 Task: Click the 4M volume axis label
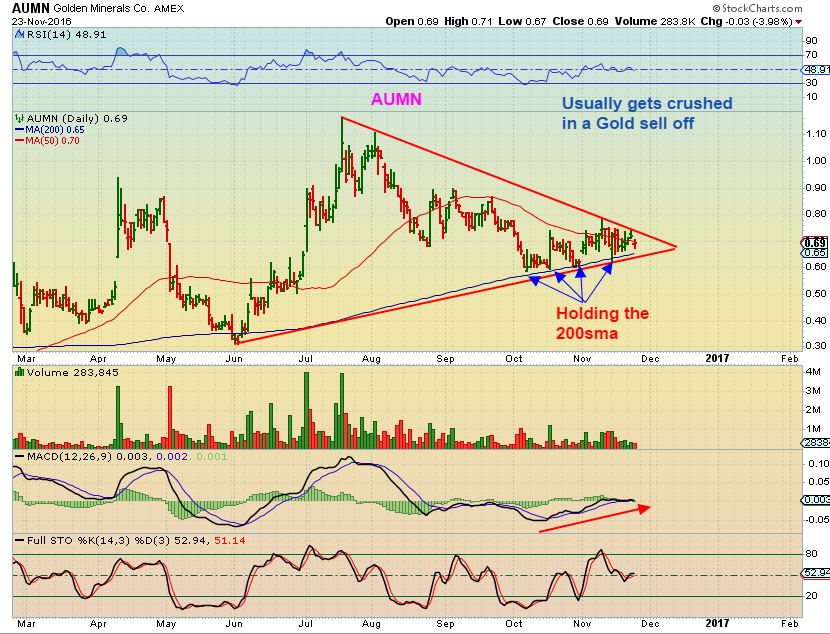coord(813,372)
